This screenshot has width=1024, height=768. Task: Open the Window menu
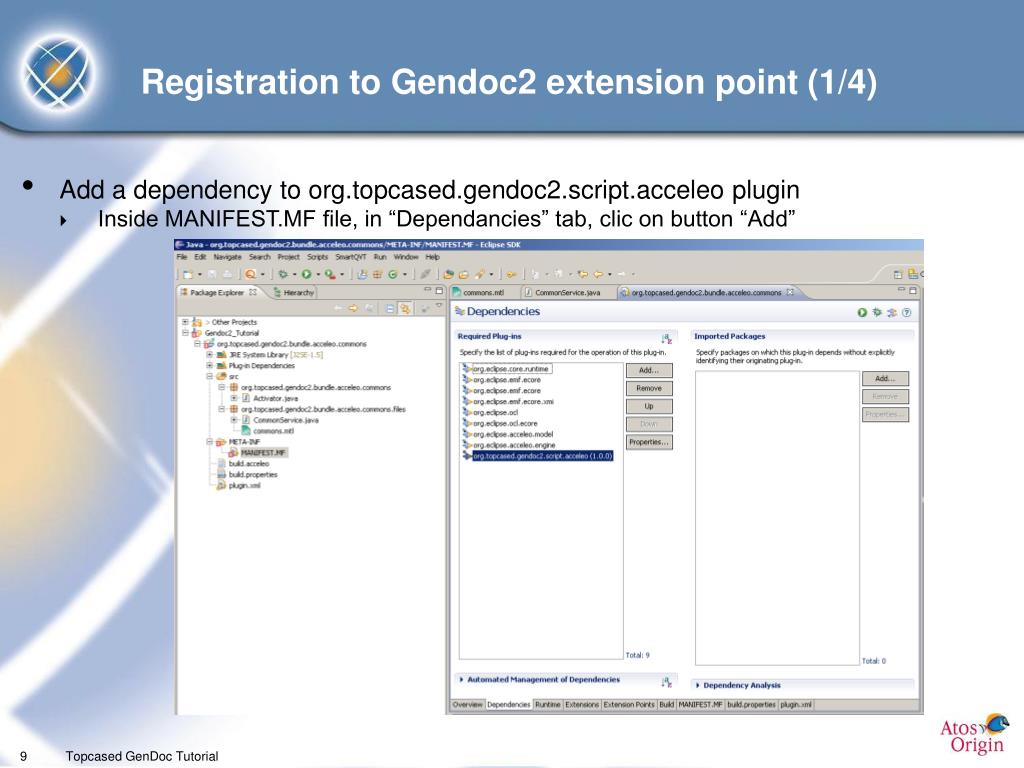[x=406, y=257]
